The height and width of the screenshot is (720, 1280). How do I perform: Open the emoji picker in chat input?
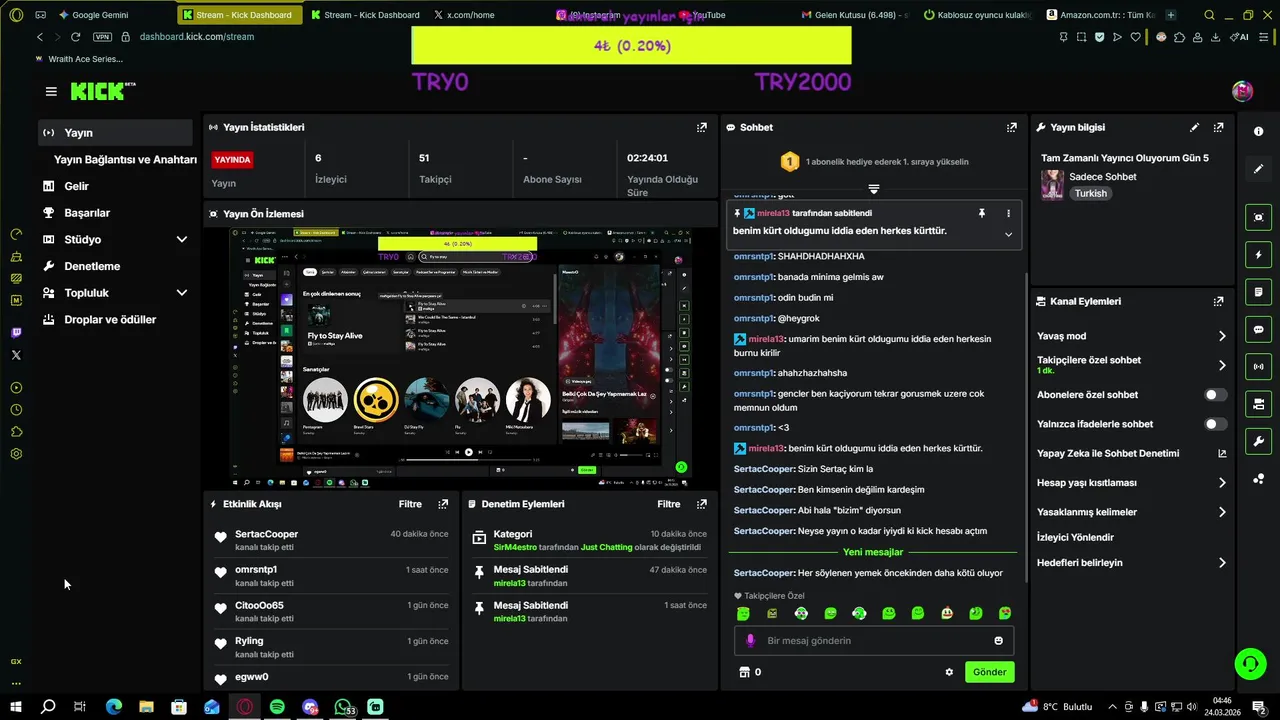click(998, 640)
